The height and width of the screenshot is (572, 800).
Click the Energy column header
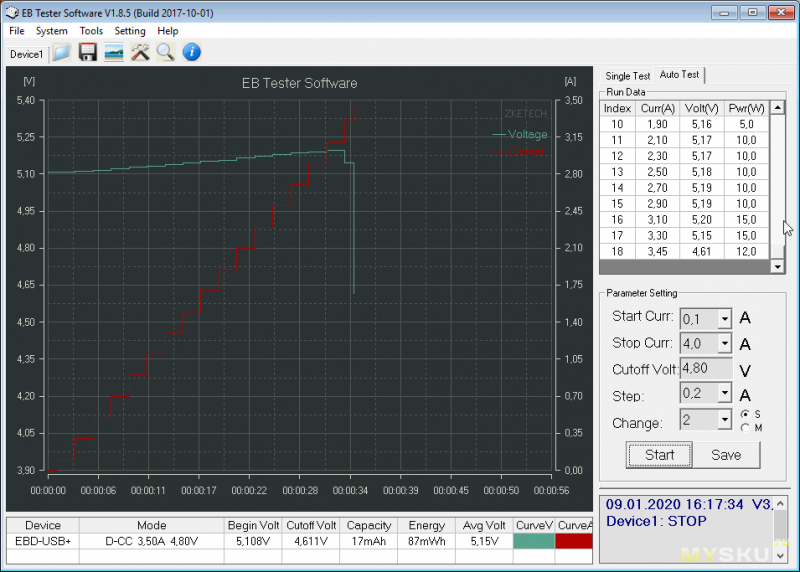427,526
